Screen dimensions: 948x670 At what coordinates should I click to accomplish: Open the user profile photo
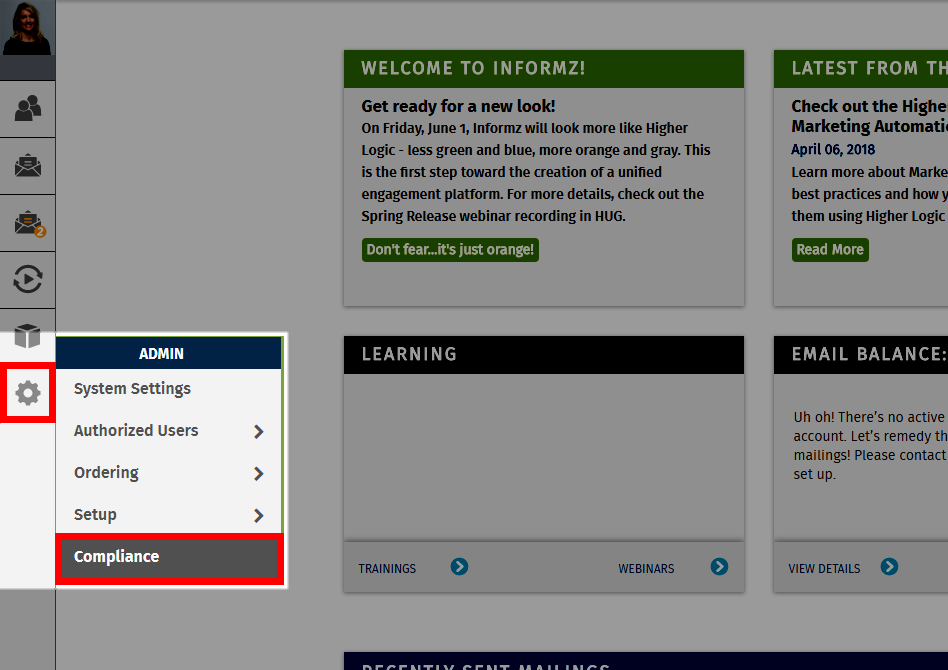(27, 28)
